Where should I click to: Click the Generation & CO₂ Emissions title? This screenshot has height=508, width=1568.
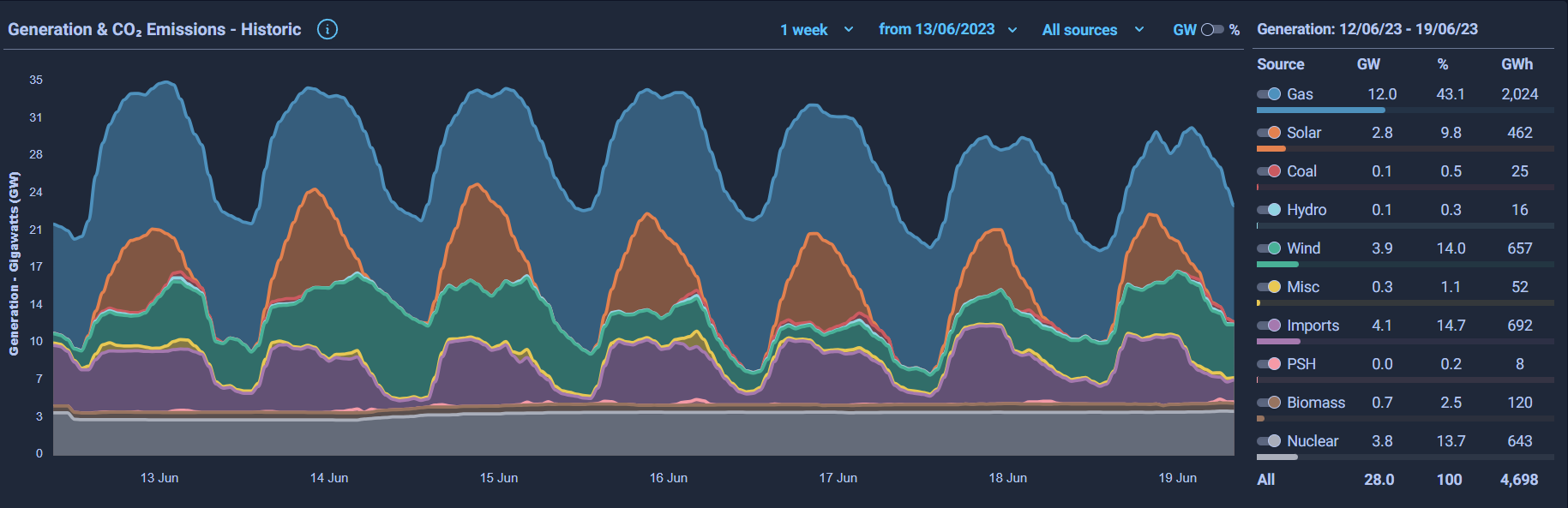coord(154,29)
